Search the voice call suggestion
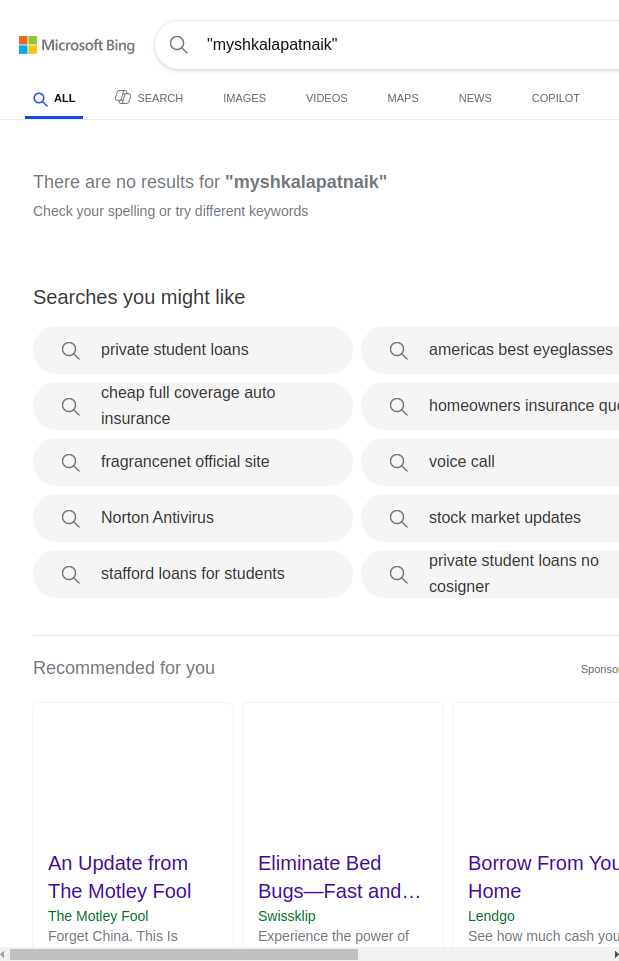 (490, 462)
